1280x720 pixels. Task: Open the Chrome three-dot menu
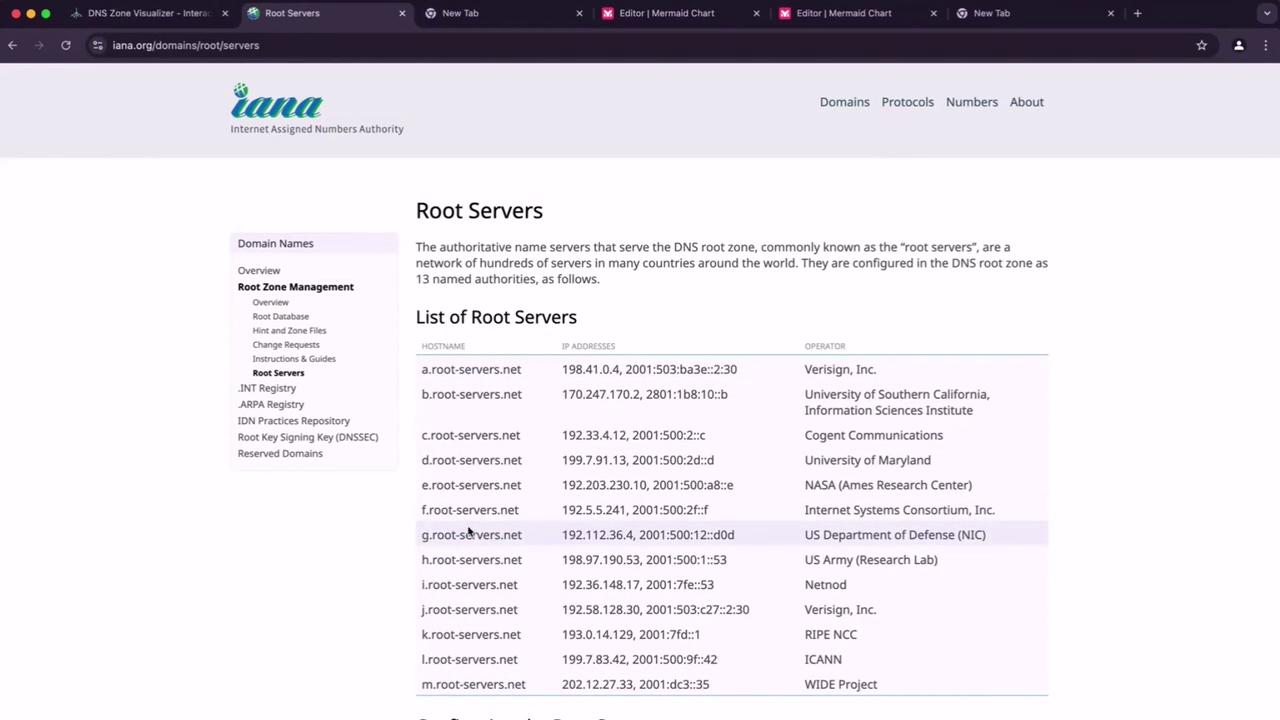[1266, 45]
